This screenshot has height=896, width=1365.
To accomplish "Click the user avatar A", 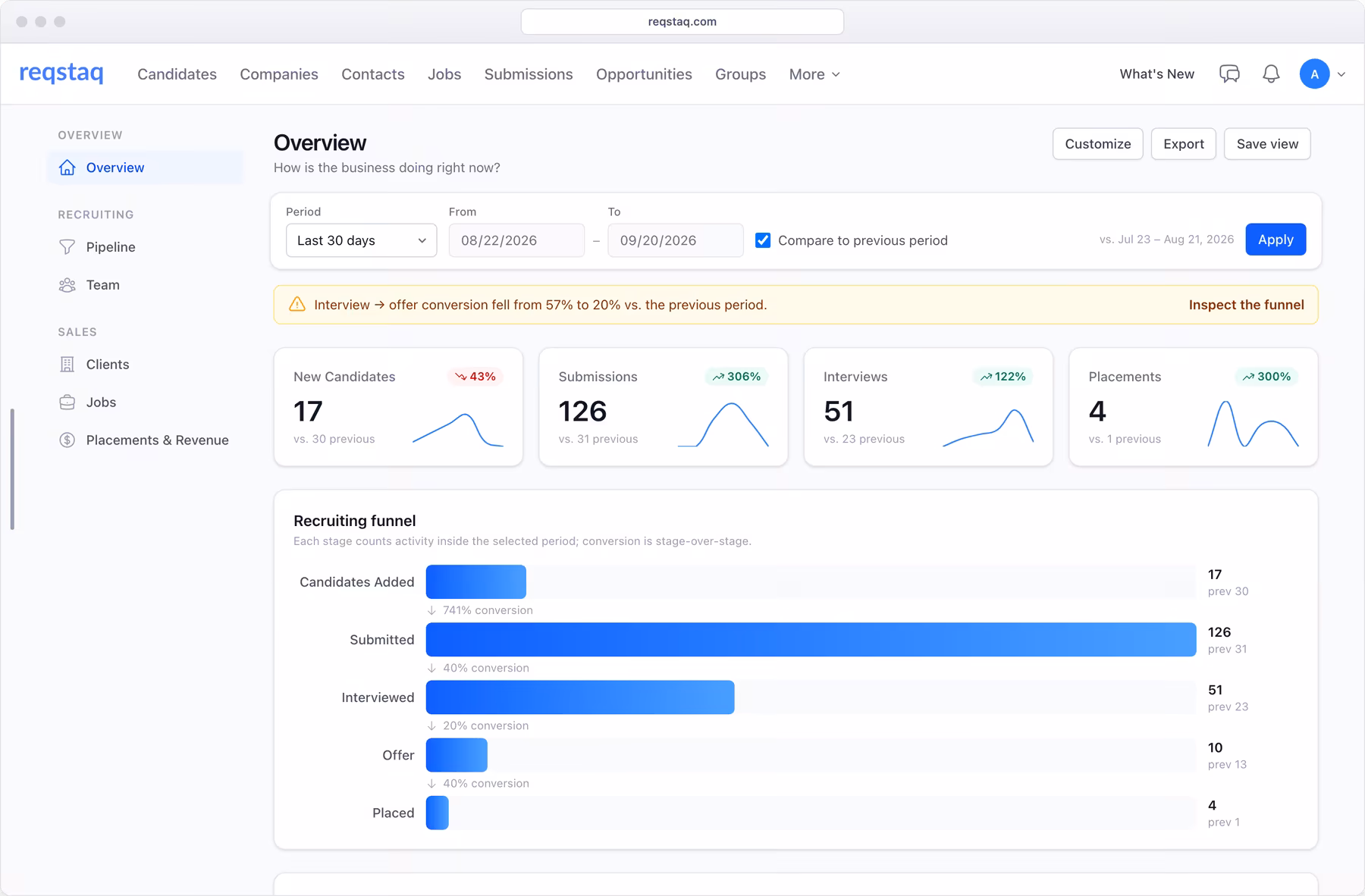I will point(1314,74).
